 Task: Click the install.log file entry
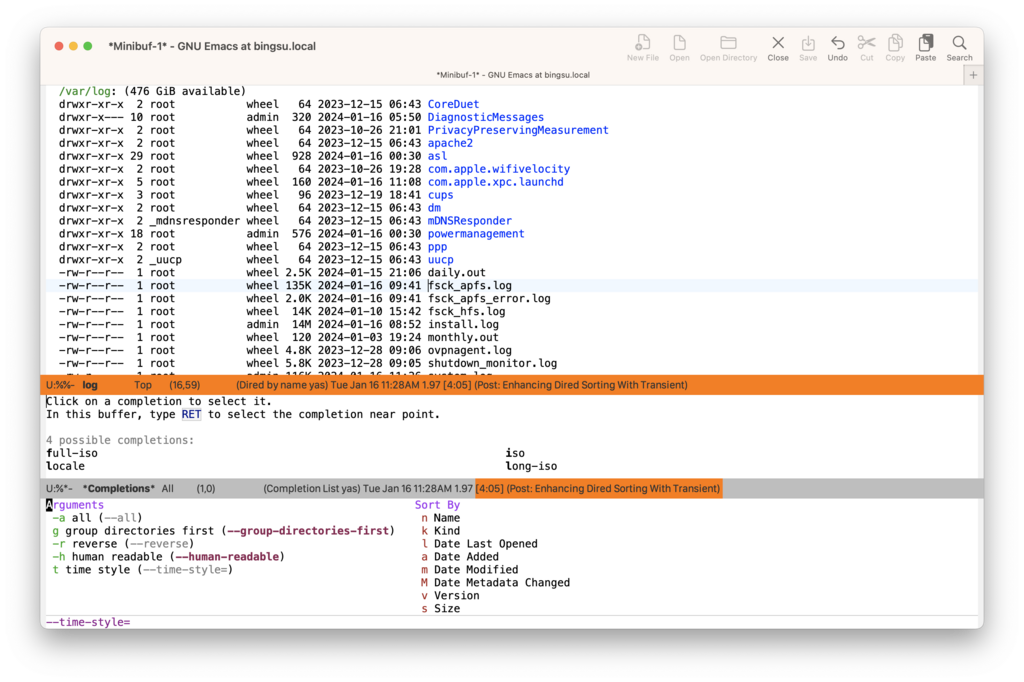463,325
